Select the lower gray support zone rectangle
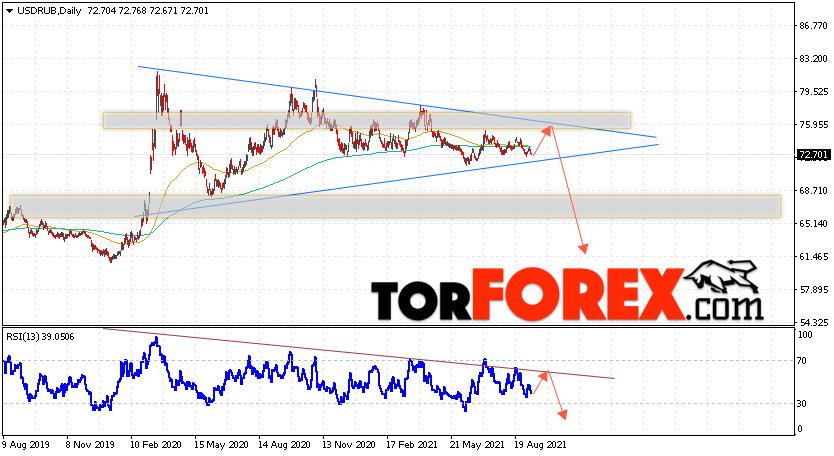The width and height of the screenshot is (834, 456). point(395,206)
